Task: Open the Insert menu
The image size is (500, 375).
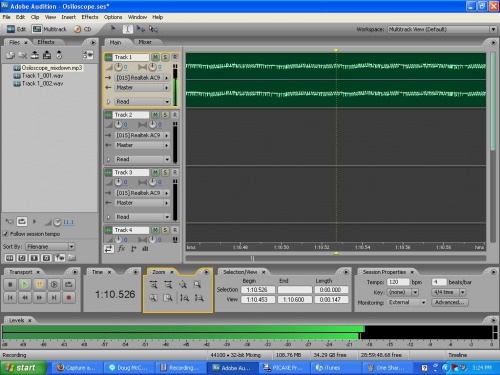Action: (68, 17)
